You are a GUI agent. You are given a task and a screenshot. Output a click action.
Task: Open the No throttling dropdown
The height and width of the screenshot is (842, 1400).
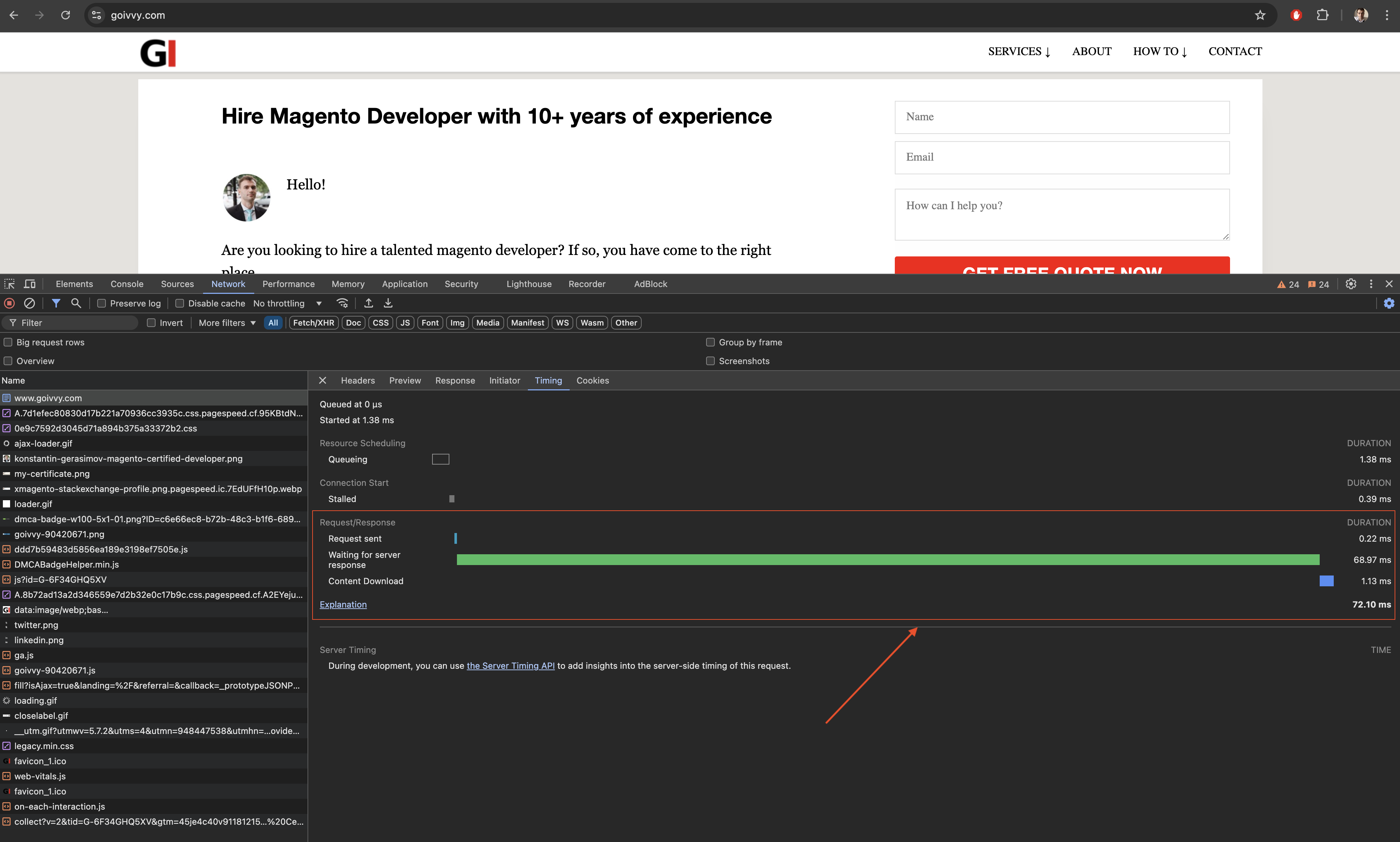click(x=287, y=303)
